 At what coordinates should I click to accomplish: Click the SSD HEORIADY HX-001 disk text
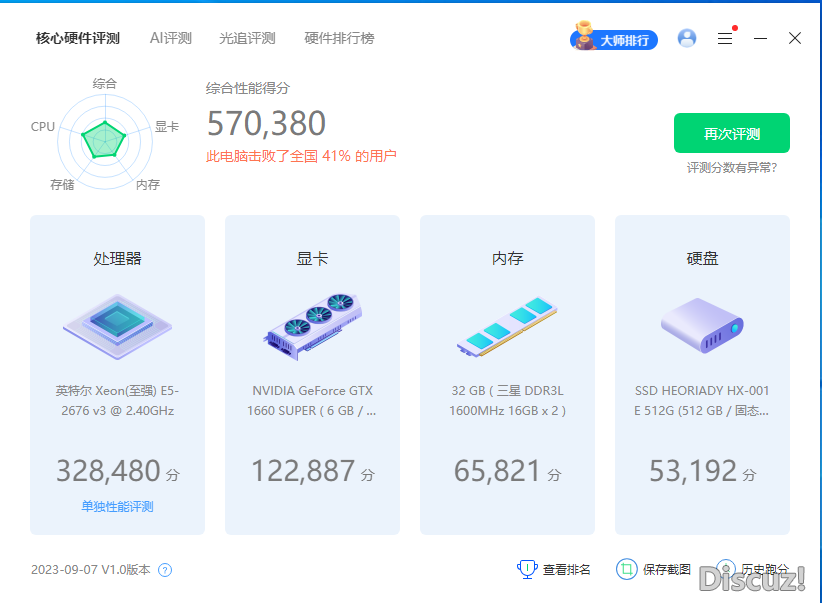(701, 401)
